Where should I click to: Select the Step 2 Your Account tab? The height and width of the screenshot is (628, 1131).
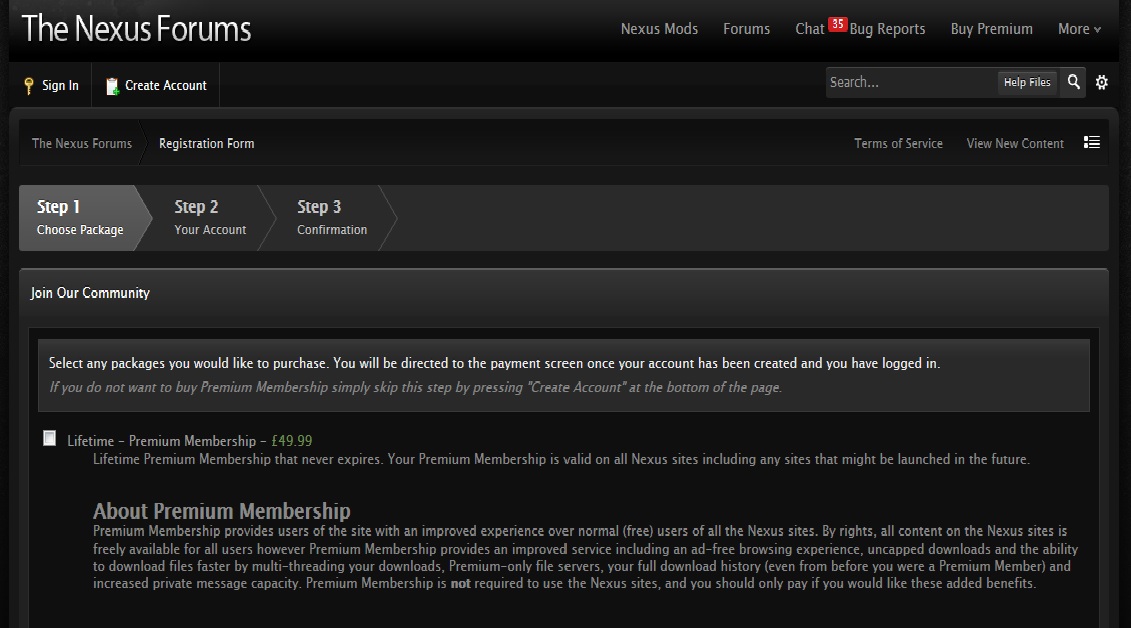point(210,218)
